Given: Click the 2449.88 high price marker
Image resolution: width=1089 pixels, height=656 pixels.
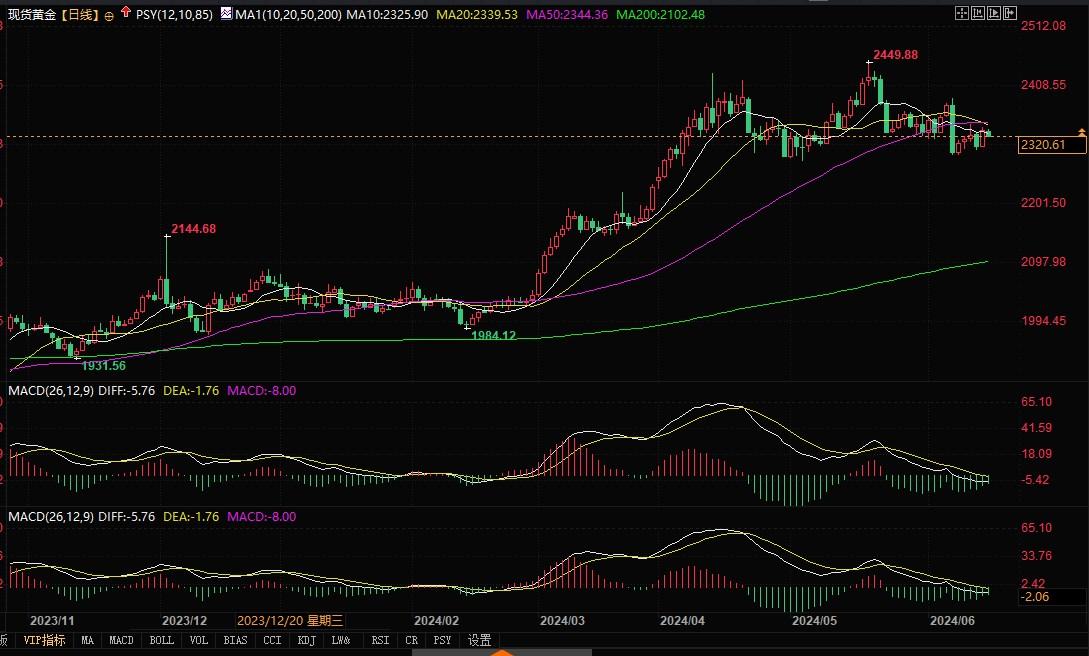Looking at the screenshot, I should pyautogui.click(x=895, y=55).
